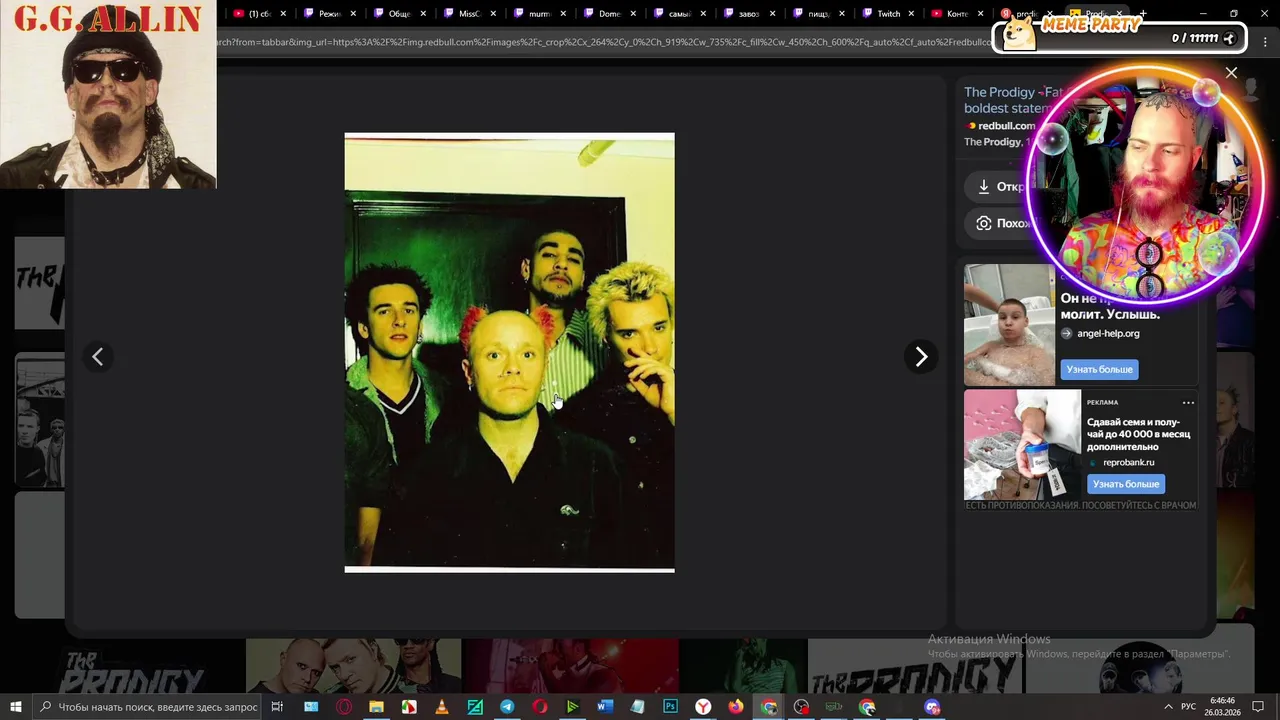Click the 'Похож' similar images button
Screen dimensions: 1280x720
pyautogui.click(x=1002, y=223)
